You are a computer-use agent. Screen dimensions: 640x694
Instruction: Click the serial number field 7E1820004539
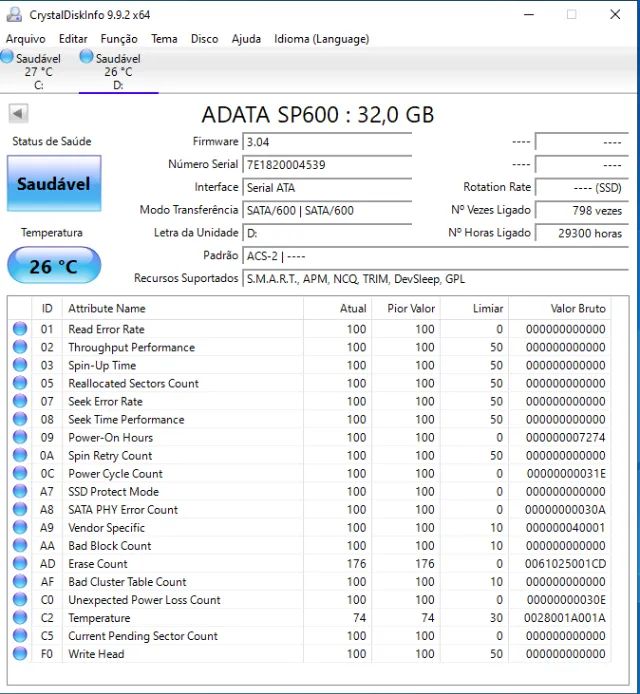pos(327,165)
